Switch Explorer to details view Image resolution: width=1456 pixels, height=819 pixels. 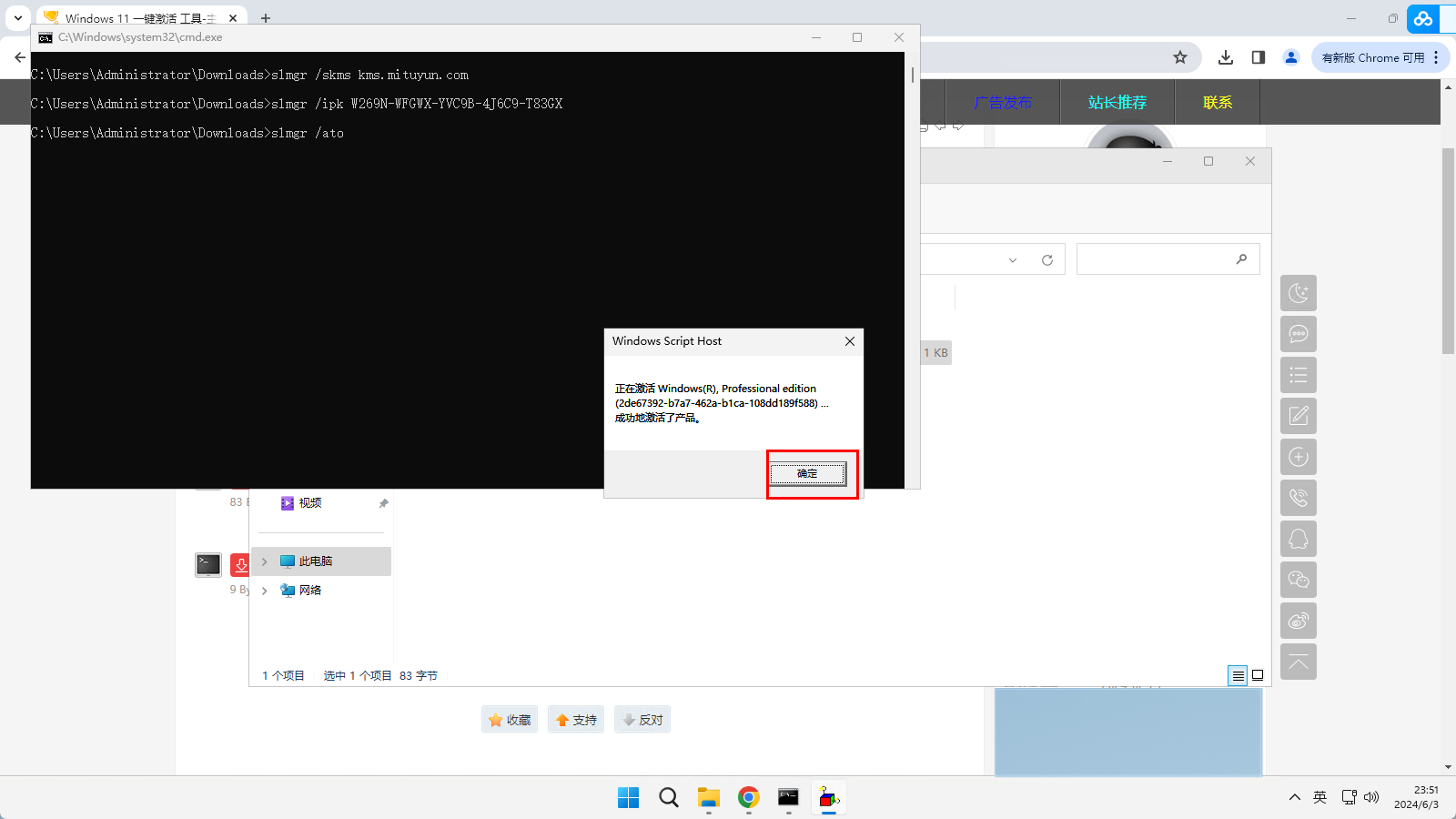pyautogui.click(x=1238, y=675)
